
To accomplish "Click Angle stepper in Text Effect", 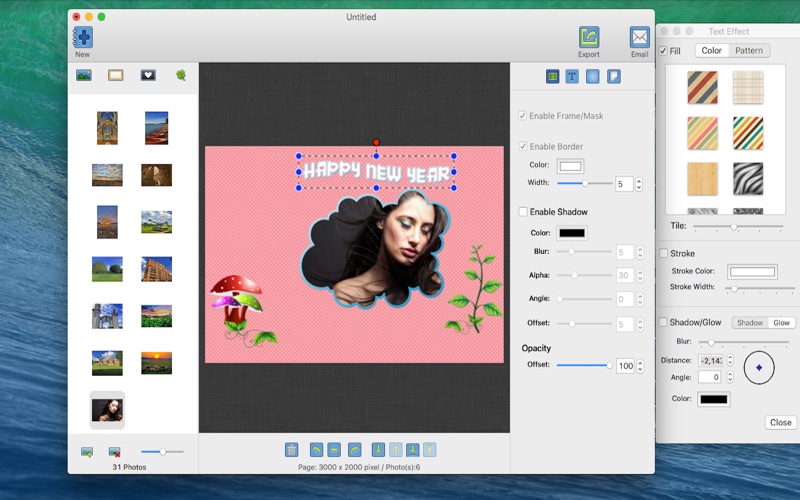I will point(730,377).
